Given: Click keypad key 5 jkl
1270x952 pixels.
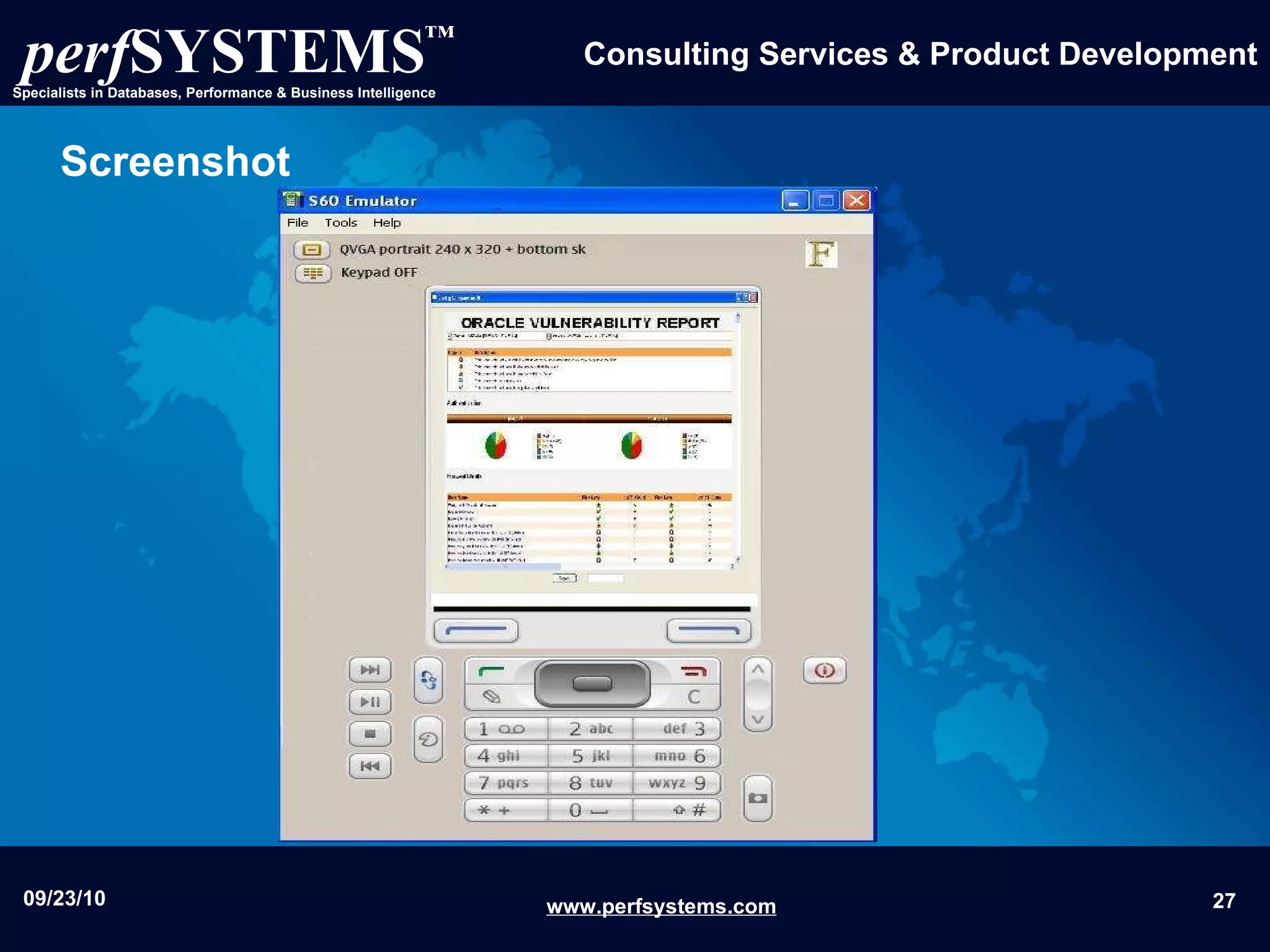Looking at the screenshot, I should coord(591,756).
